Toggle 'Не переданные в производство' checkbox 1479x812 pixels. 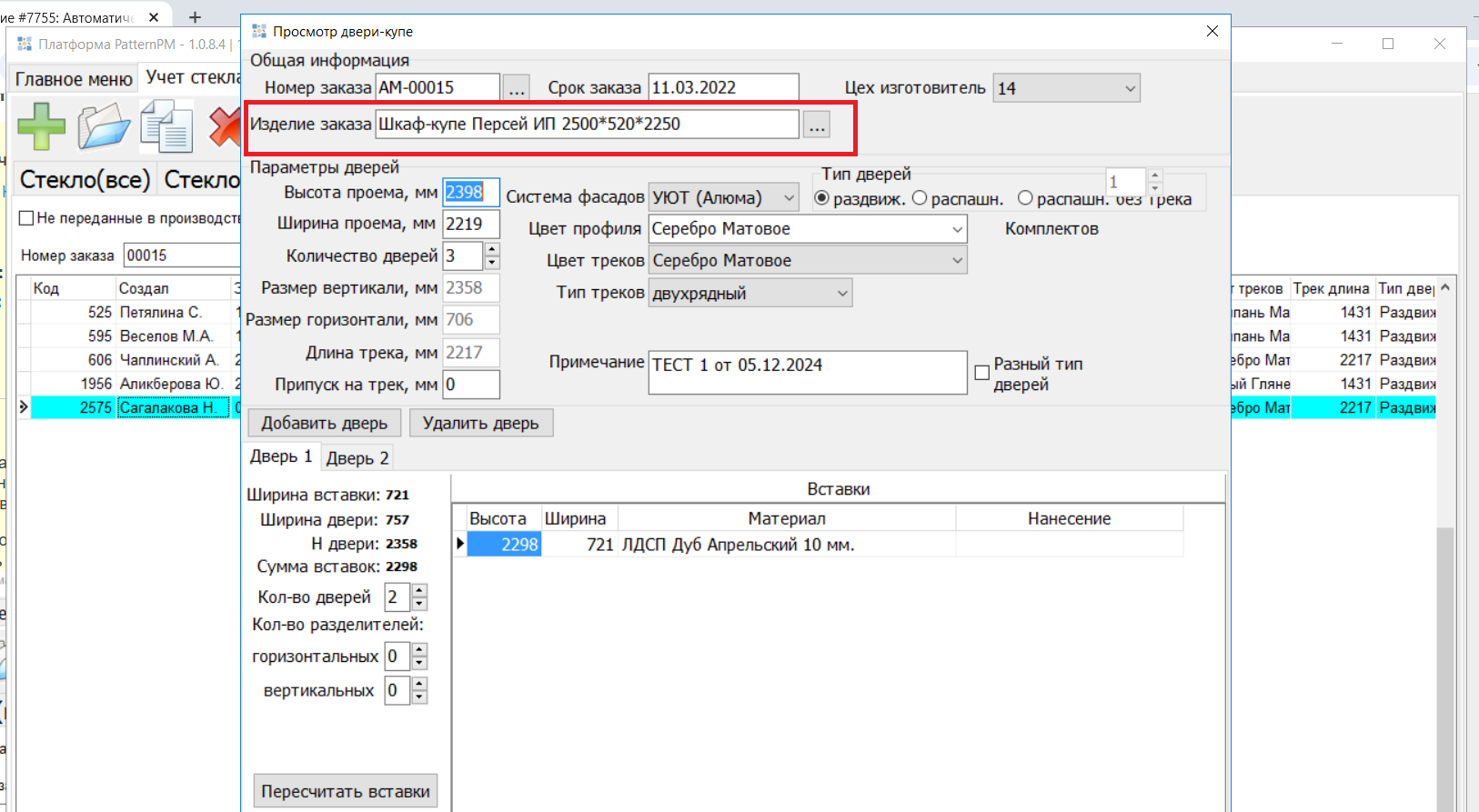26,218
